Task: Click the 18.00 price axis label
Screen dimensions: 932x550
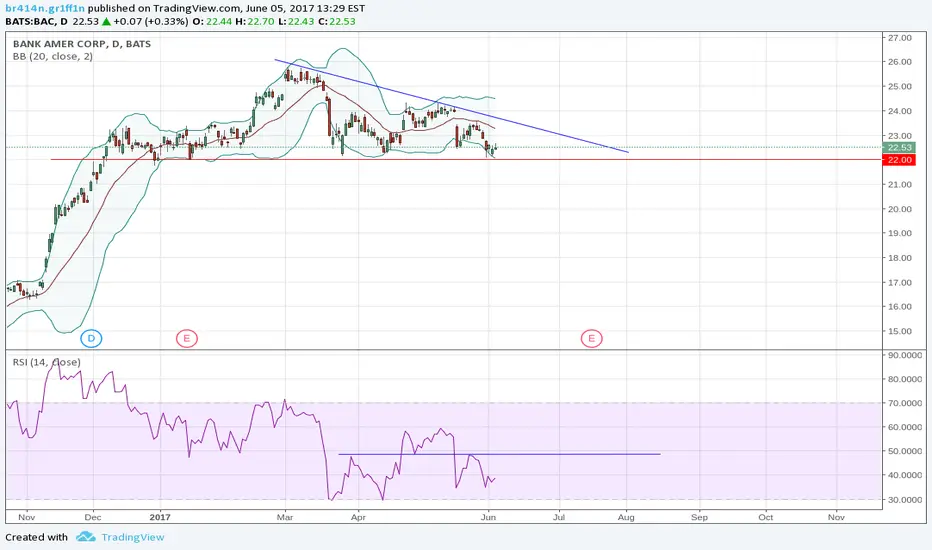Action: [x=899, y=257]
